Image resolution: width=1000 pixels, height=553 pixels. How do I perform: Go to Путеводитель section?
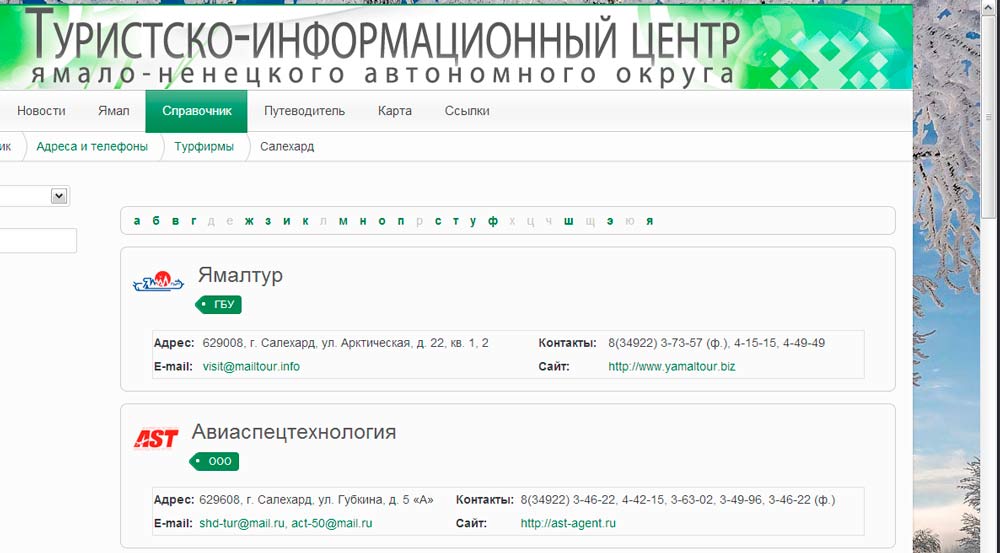pos(304,111)
